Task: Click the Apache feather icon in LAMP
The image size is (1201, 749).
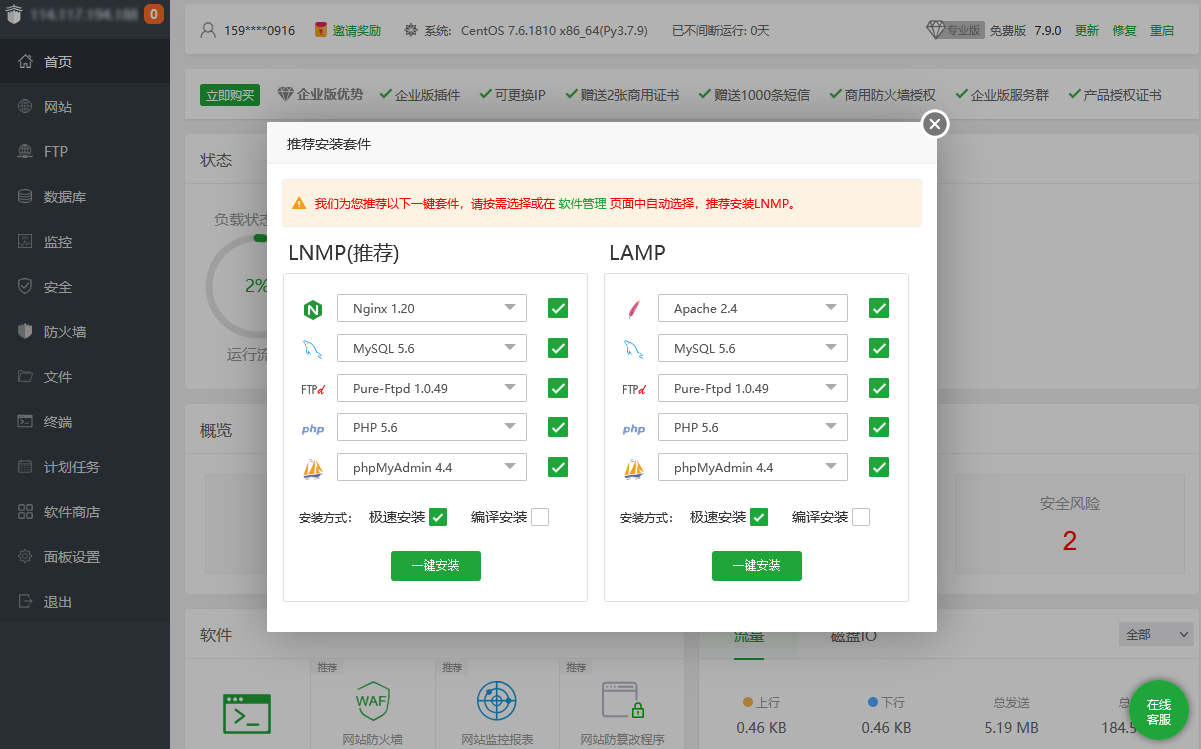Action: tap(632, 309)
